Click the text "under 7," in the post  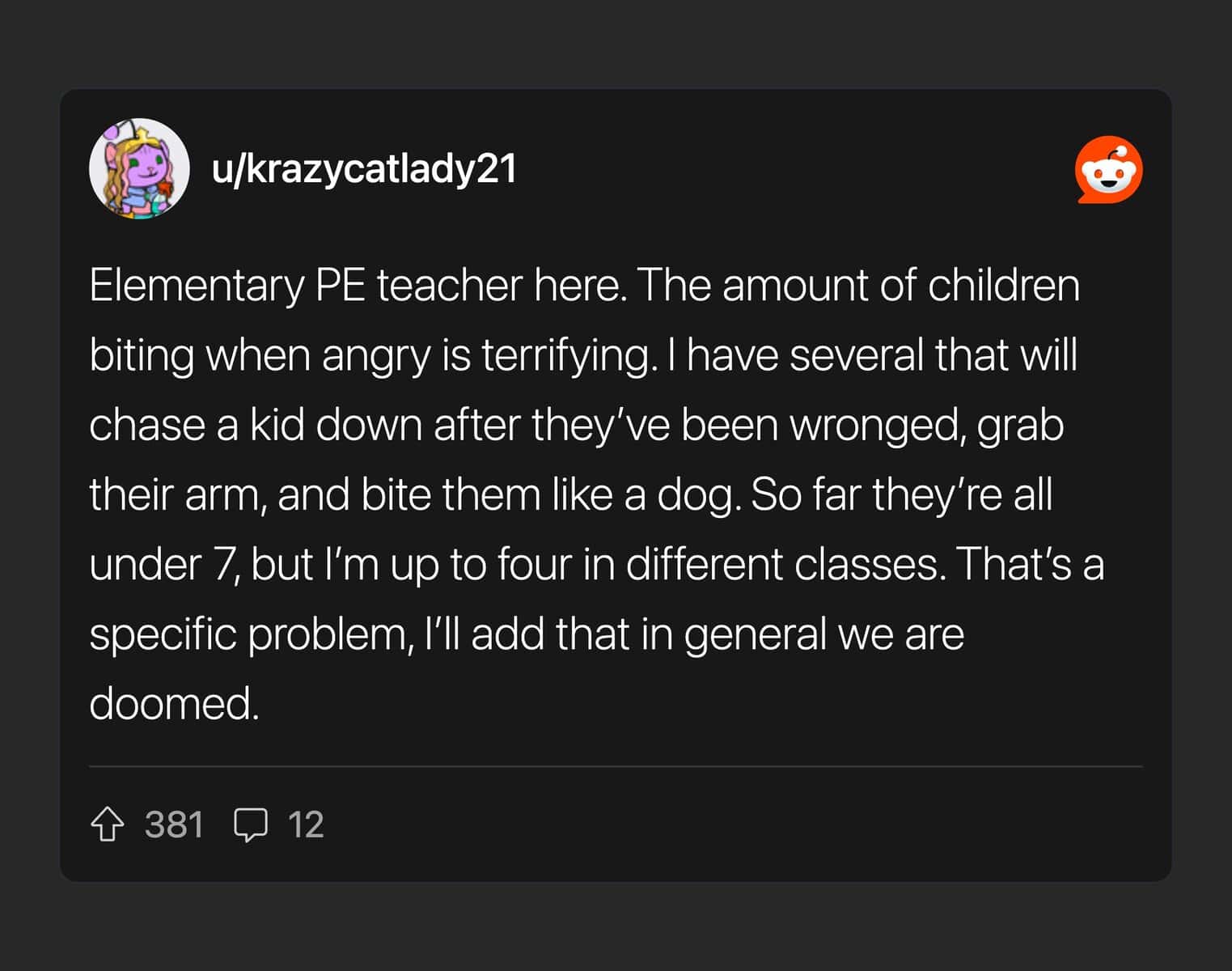163,564
